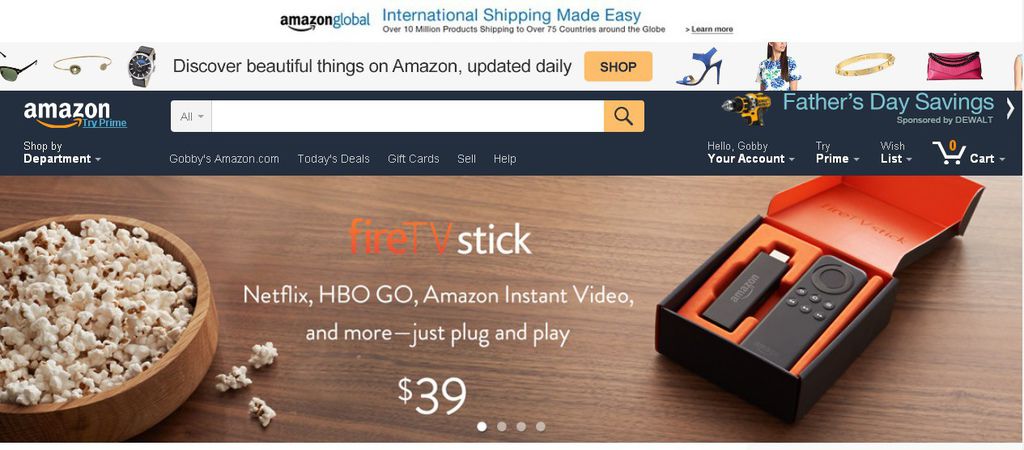Click inside the Amazon search field
This screenshot has height=450, width=1024.
coord(408,116)
